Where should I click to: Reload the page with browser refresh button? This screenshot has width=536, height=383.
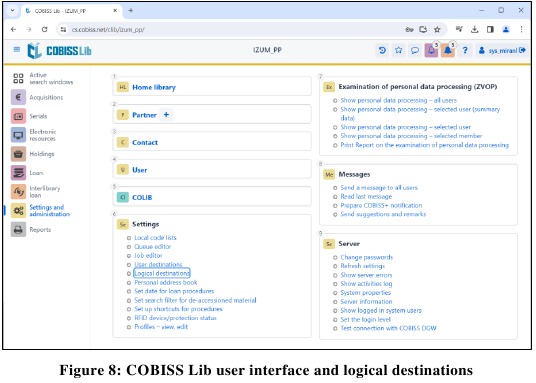tap(44, 30)
